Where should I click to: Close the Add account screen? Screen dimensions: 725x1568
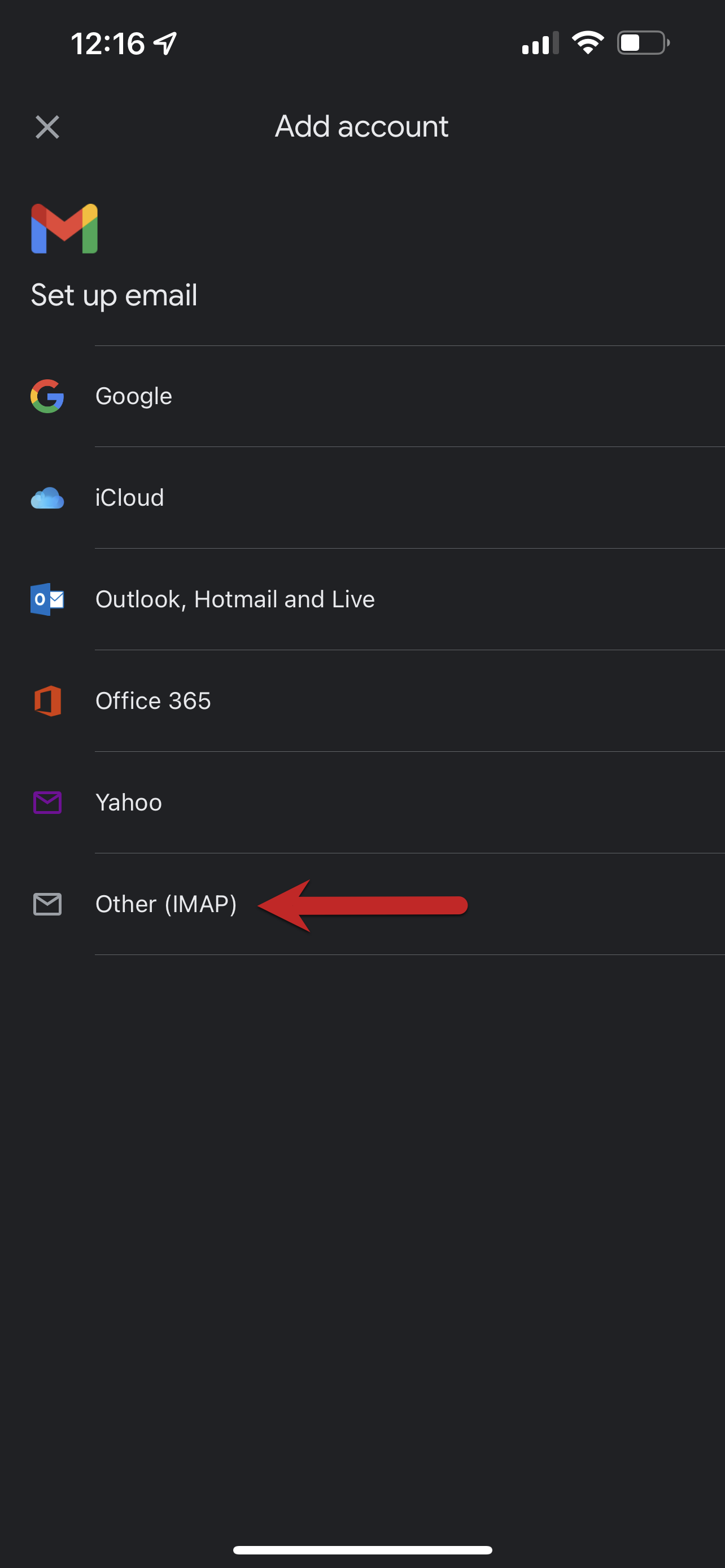[x=47, y=127]
